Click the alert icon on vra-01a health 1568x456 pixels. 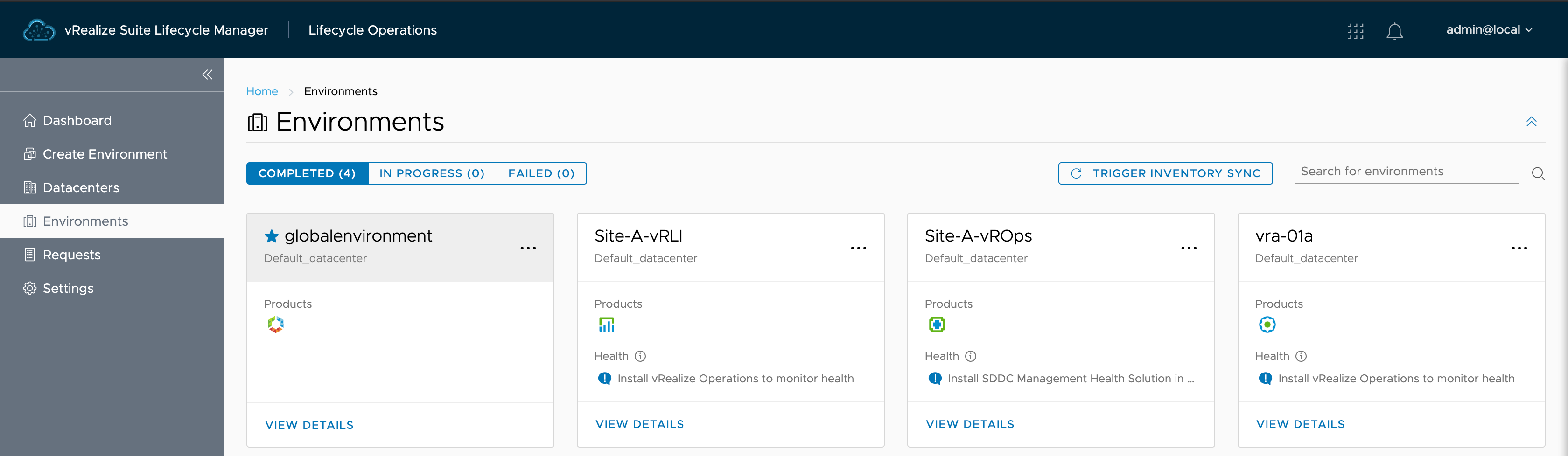(x=1266, y=379)
